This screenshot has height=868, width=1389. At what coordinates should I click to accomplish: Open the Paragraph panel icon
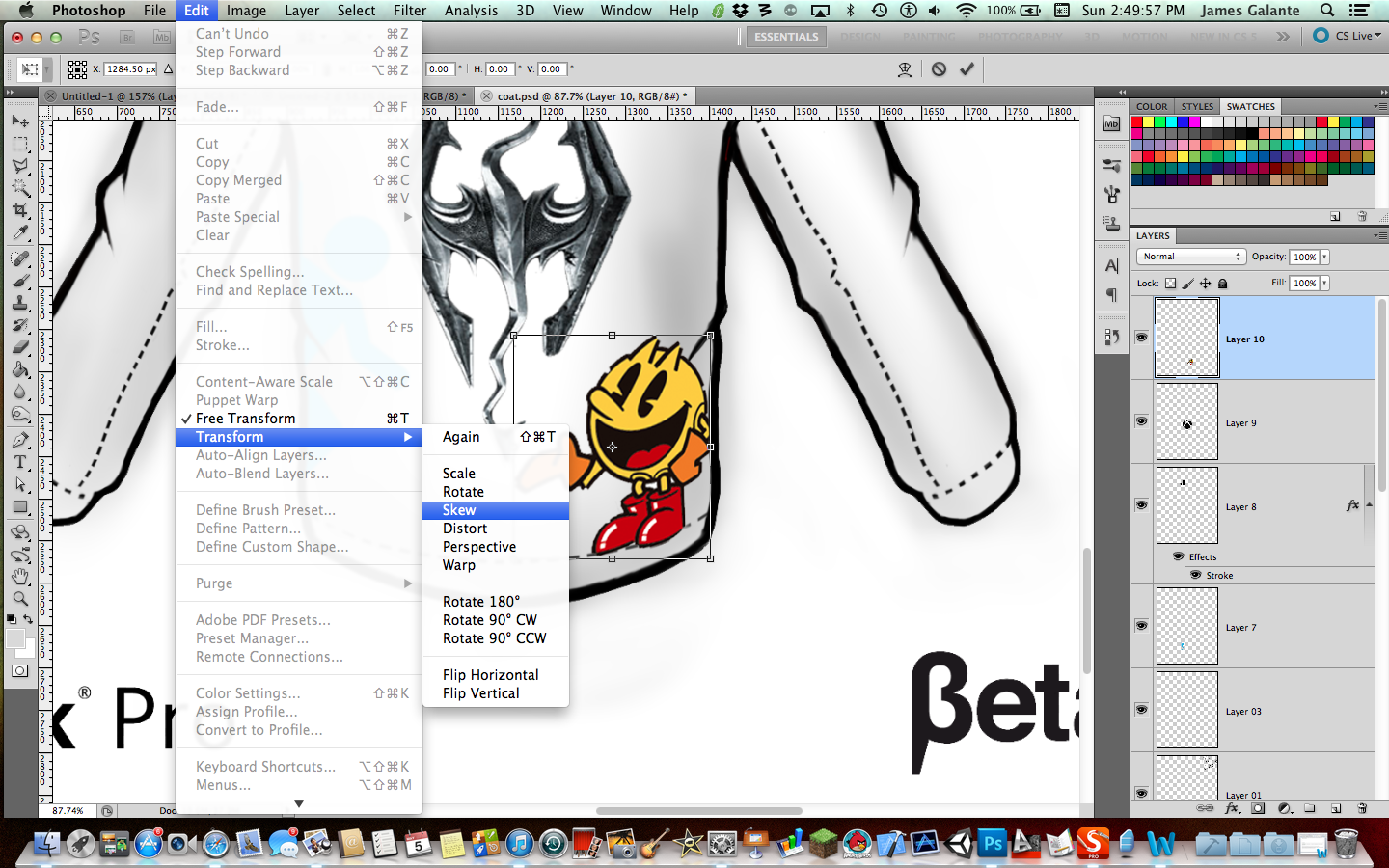1111,295
